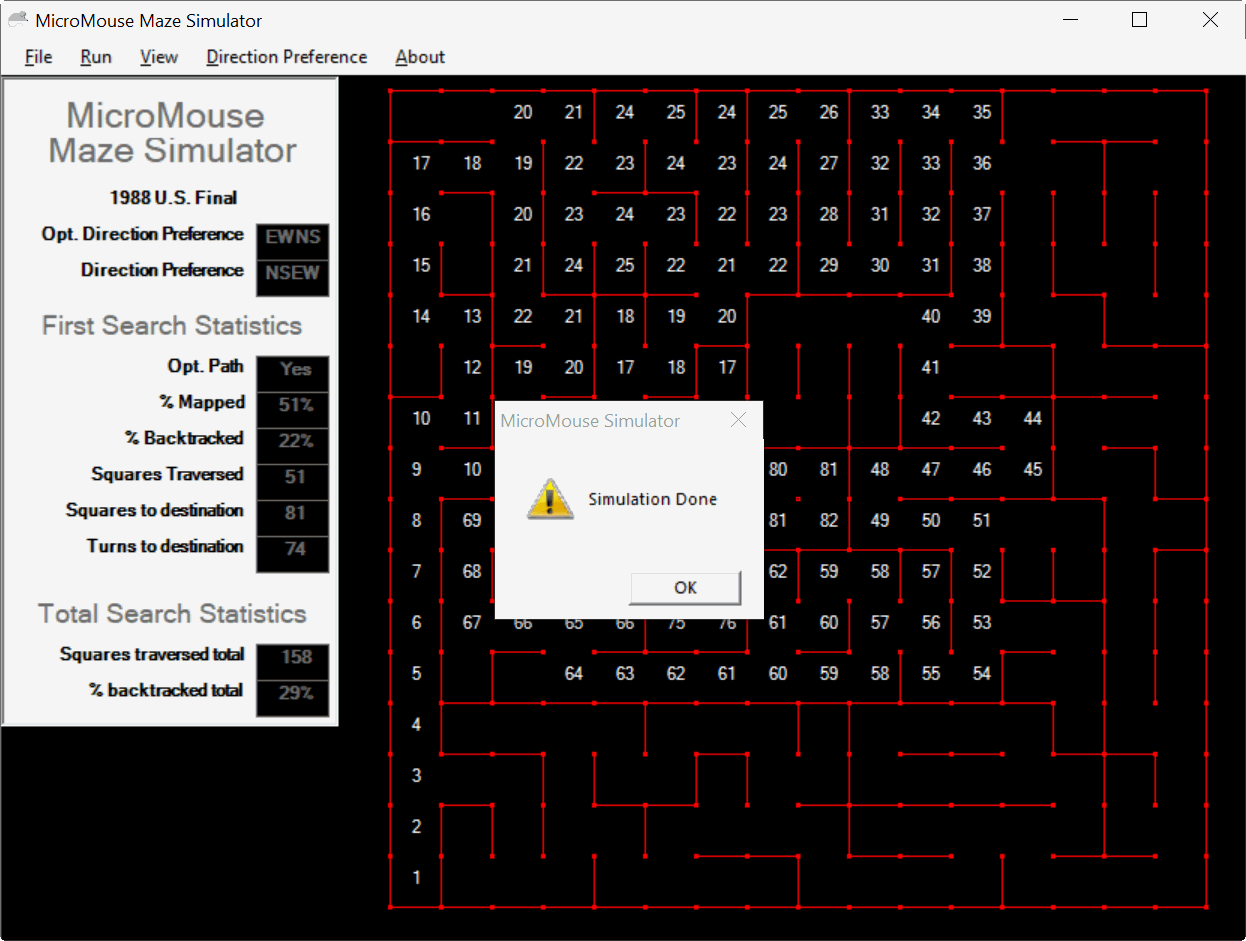Open the Run menu
Image resolution: width=1246 pixels, height=941 pixels.
(x=95, y=57)
